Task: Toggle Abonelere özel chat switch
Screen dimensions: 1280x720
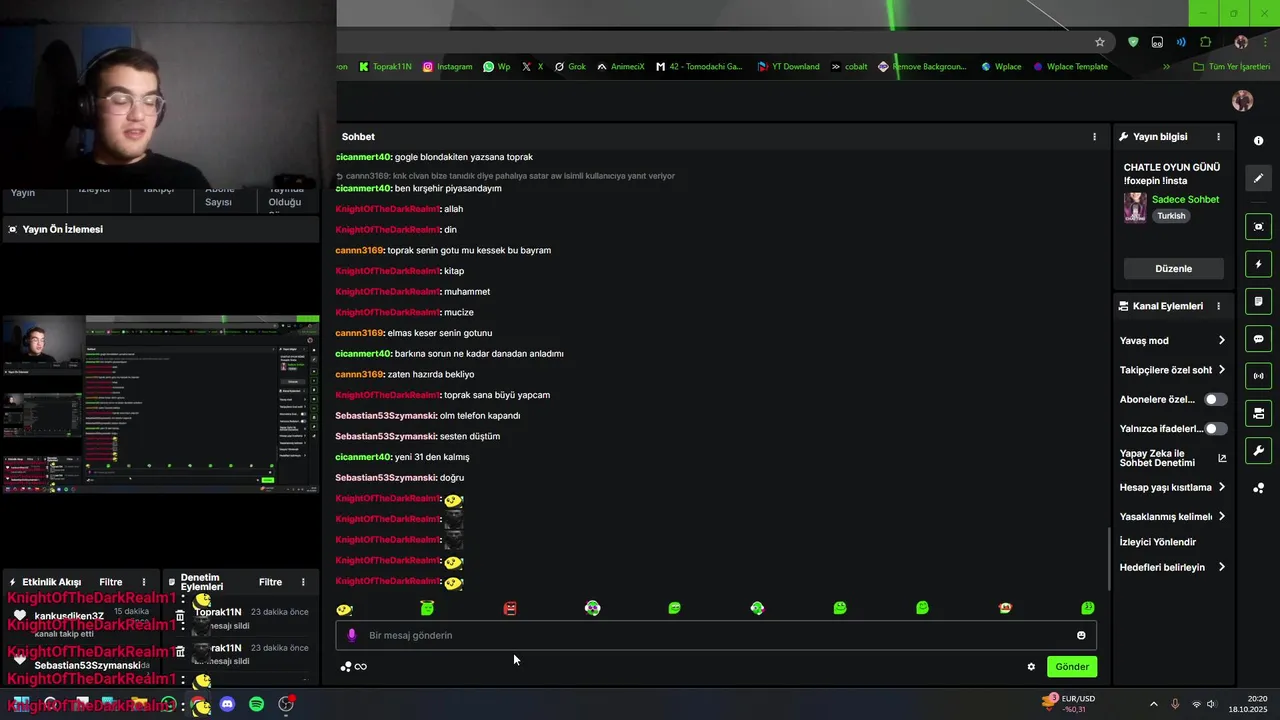Action: [1215, 399]
